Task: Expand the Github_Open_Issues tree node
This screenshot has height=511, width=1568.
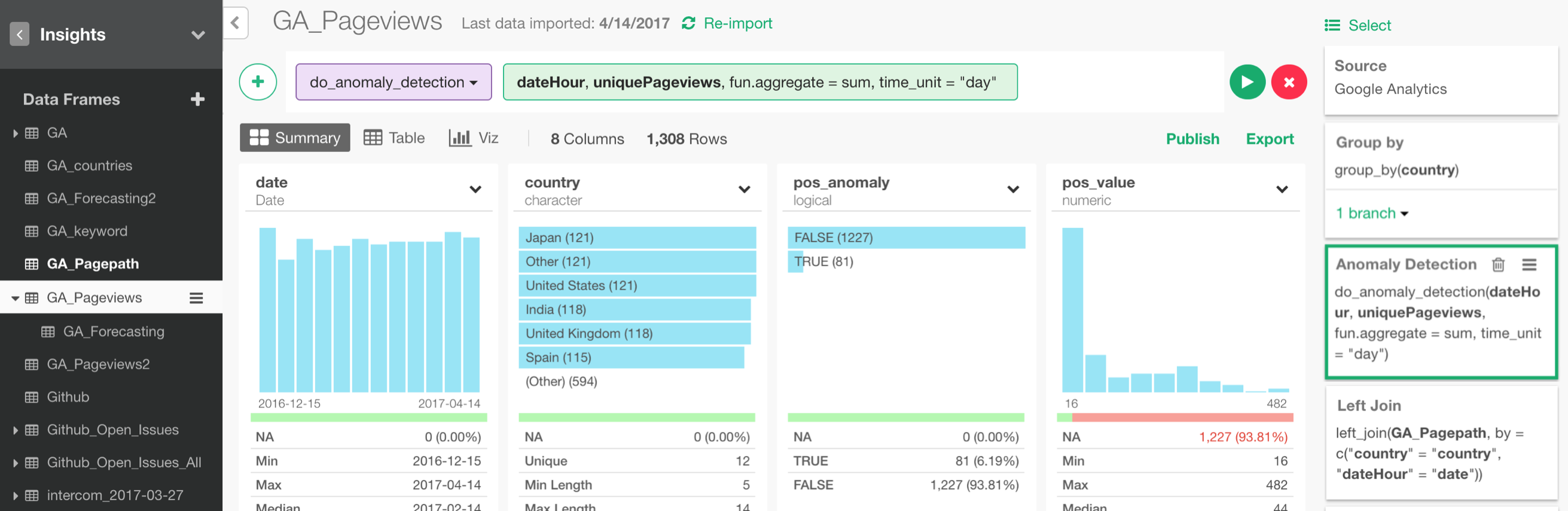Action: [15, 430]
